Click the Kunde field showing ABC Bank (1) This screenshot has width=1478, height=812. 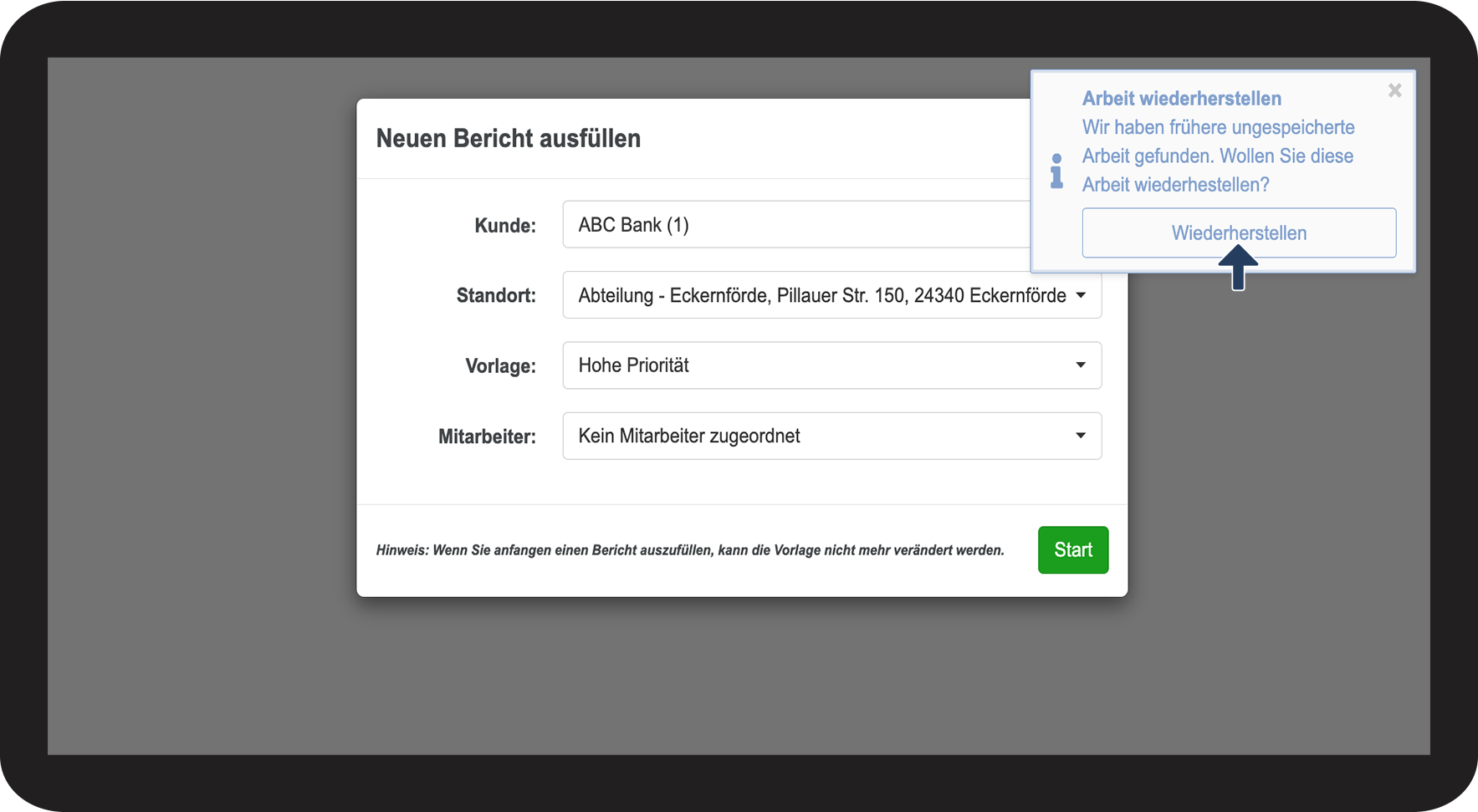click(795, 225)
